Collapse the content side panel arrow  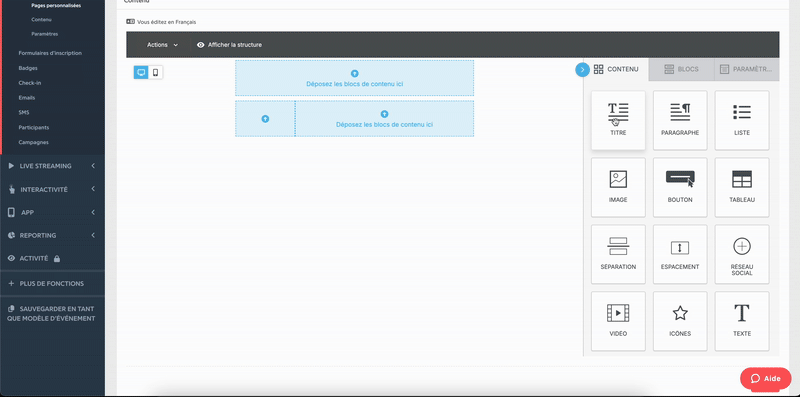pyautogui.click(x=582, y=69)
